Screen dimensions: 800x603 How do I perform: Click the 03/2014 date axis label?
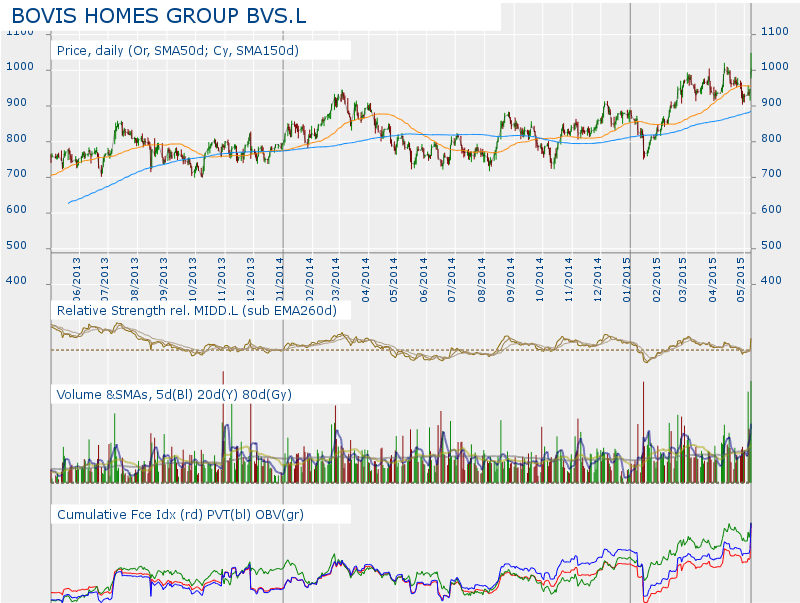(336, 280)
